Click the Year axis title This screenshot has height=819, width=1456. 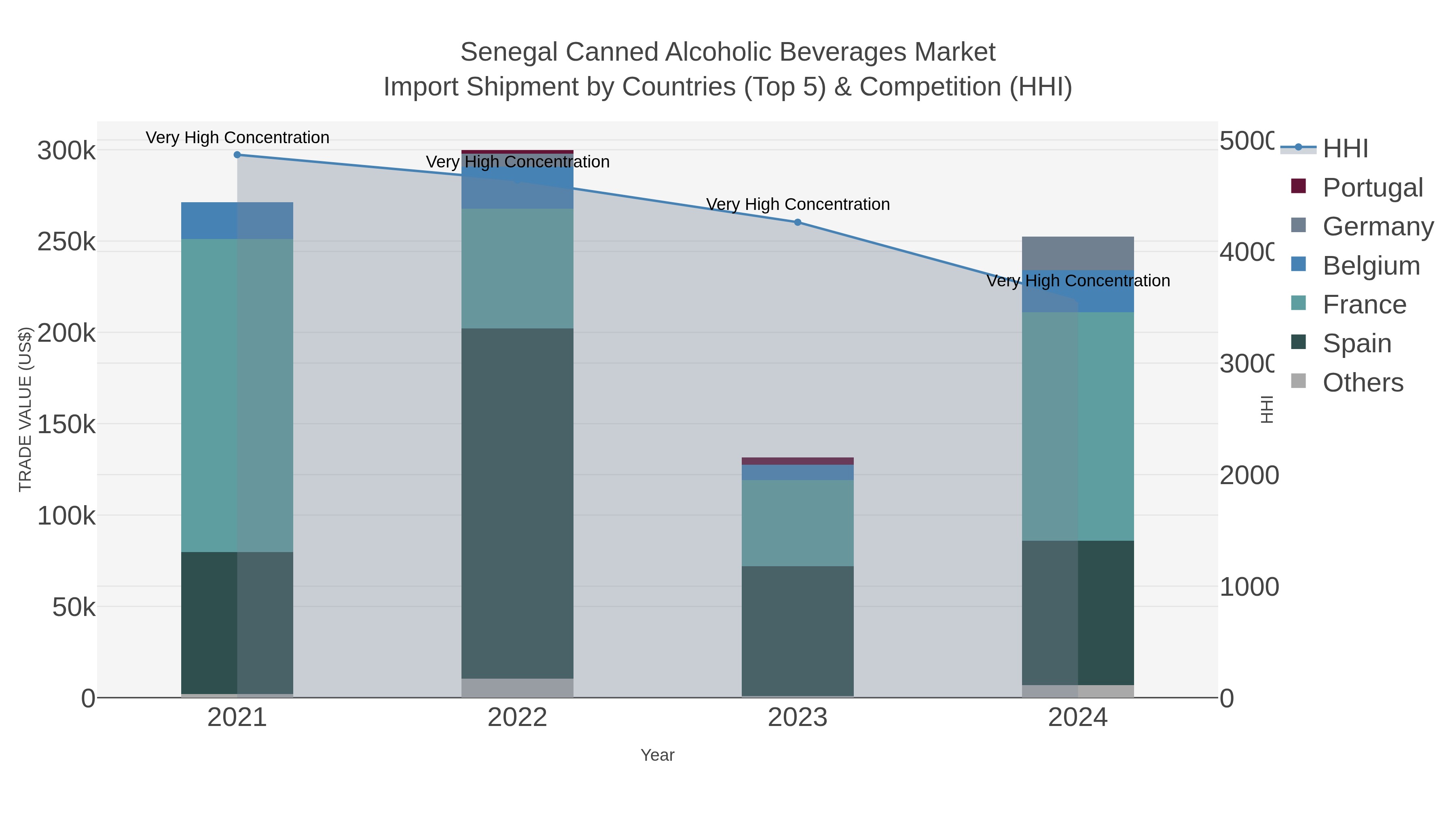tap(657, 755)
